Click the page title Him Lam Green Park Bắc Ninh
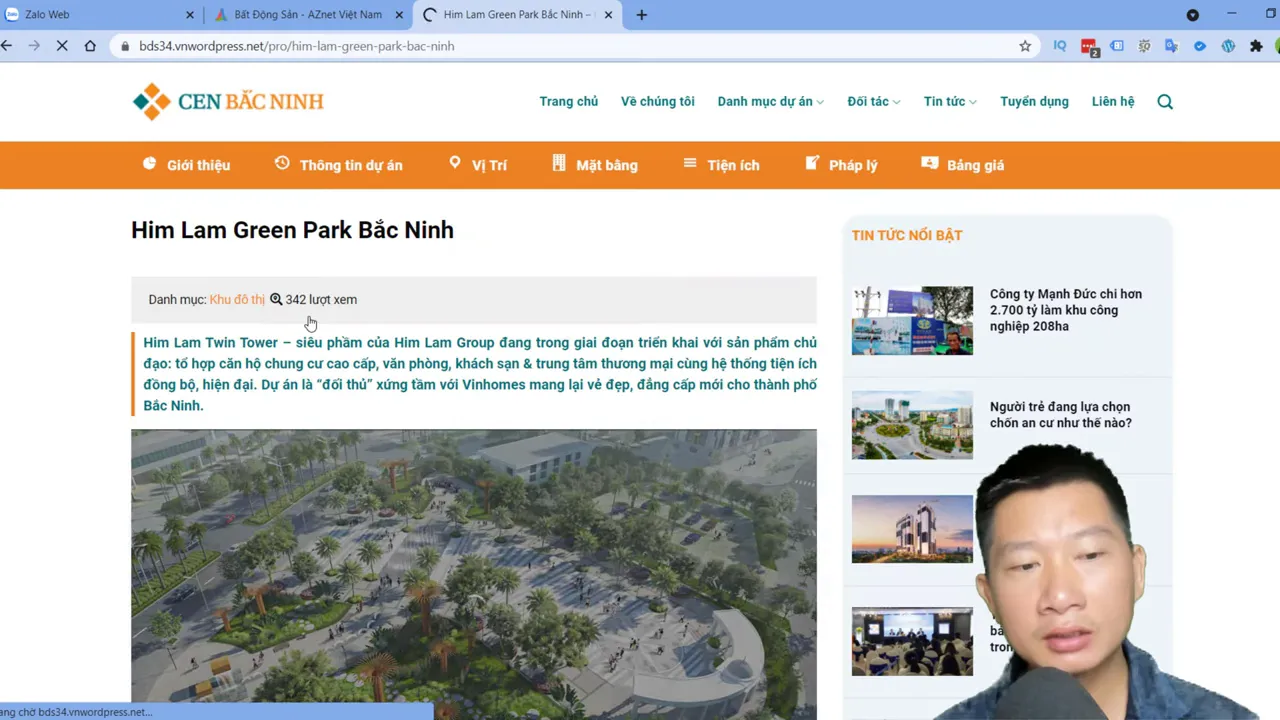This screenshot has width=1280, height=720. [x=292, y=230]
